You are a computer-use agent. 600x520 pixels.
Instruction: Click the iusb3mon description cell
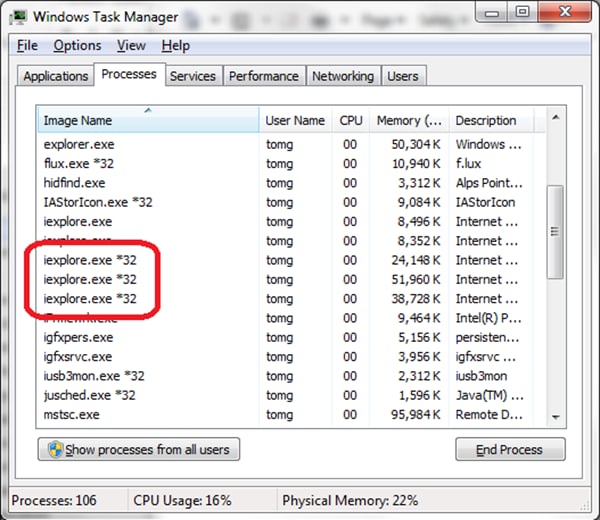pos(481,376)
